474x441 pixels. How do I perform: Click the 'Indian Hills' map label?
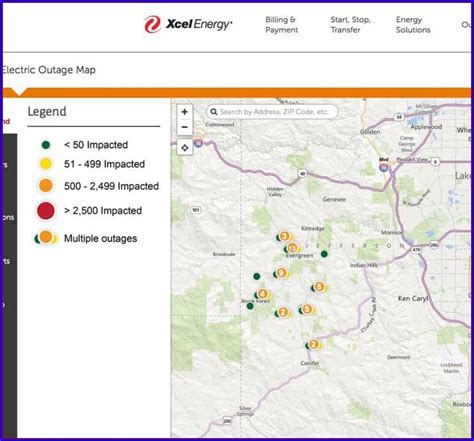click(x=364, y=265)
